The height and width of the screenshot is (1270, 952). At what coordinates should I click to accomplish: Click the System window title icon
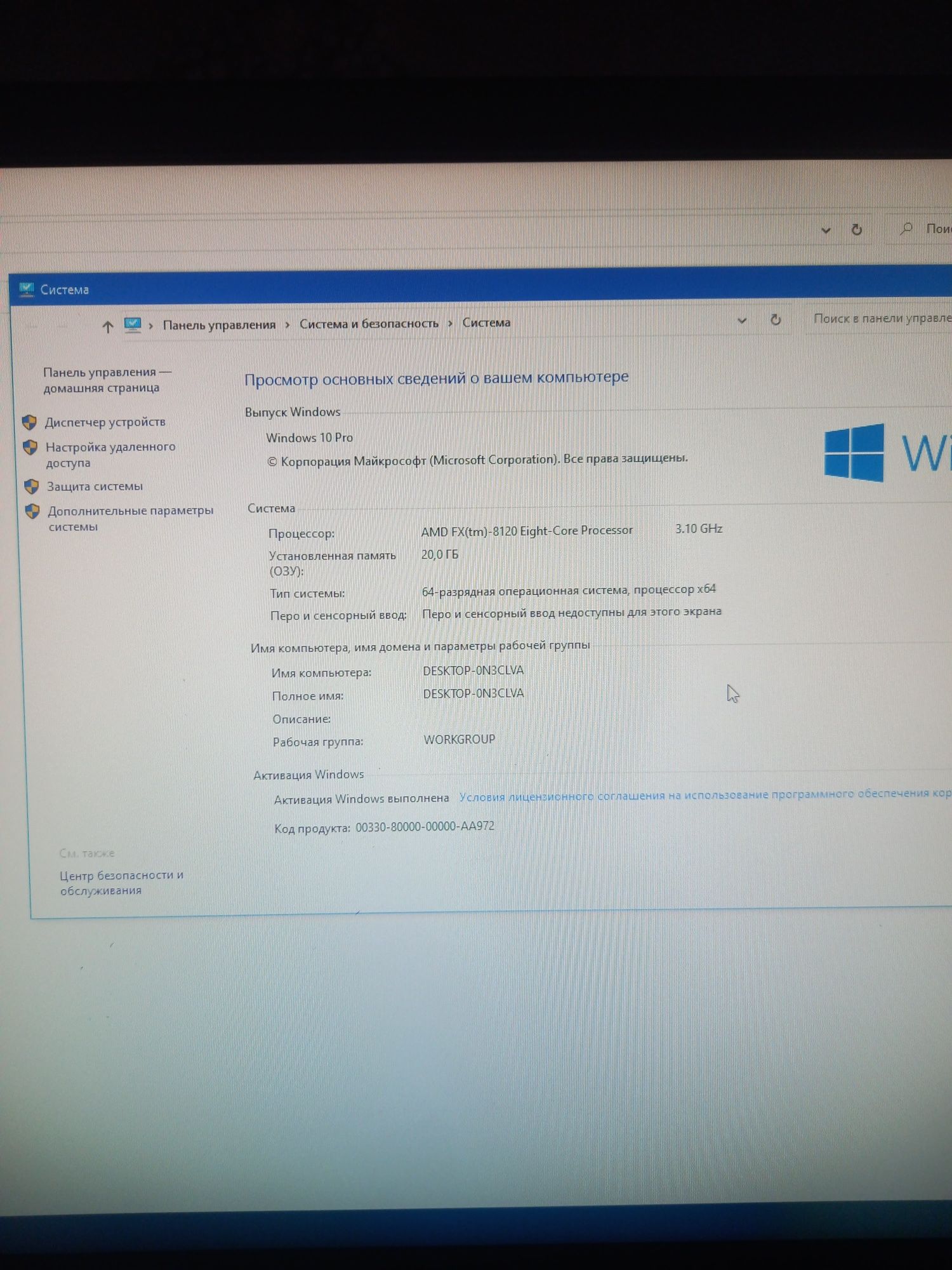click(27, 289)
